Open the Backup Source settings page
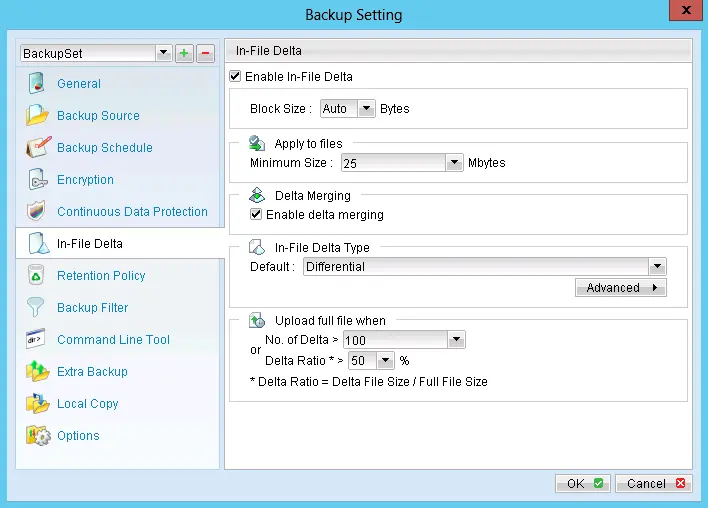 98,116
